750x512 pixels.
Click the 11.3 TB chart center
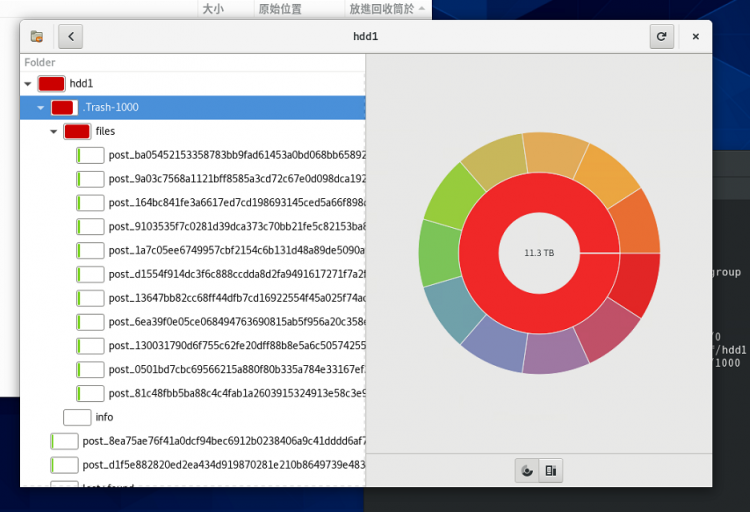539,253
